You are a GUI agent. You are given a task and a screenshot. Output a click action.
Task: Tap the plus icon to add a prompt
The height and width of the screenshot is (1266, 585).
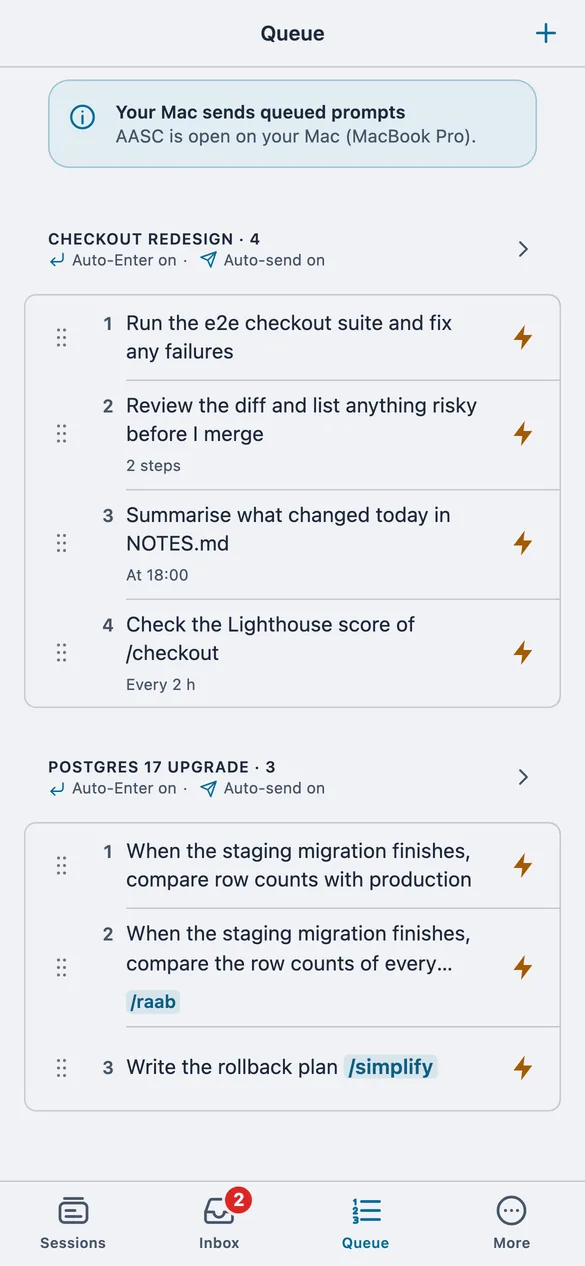(545, 34)
